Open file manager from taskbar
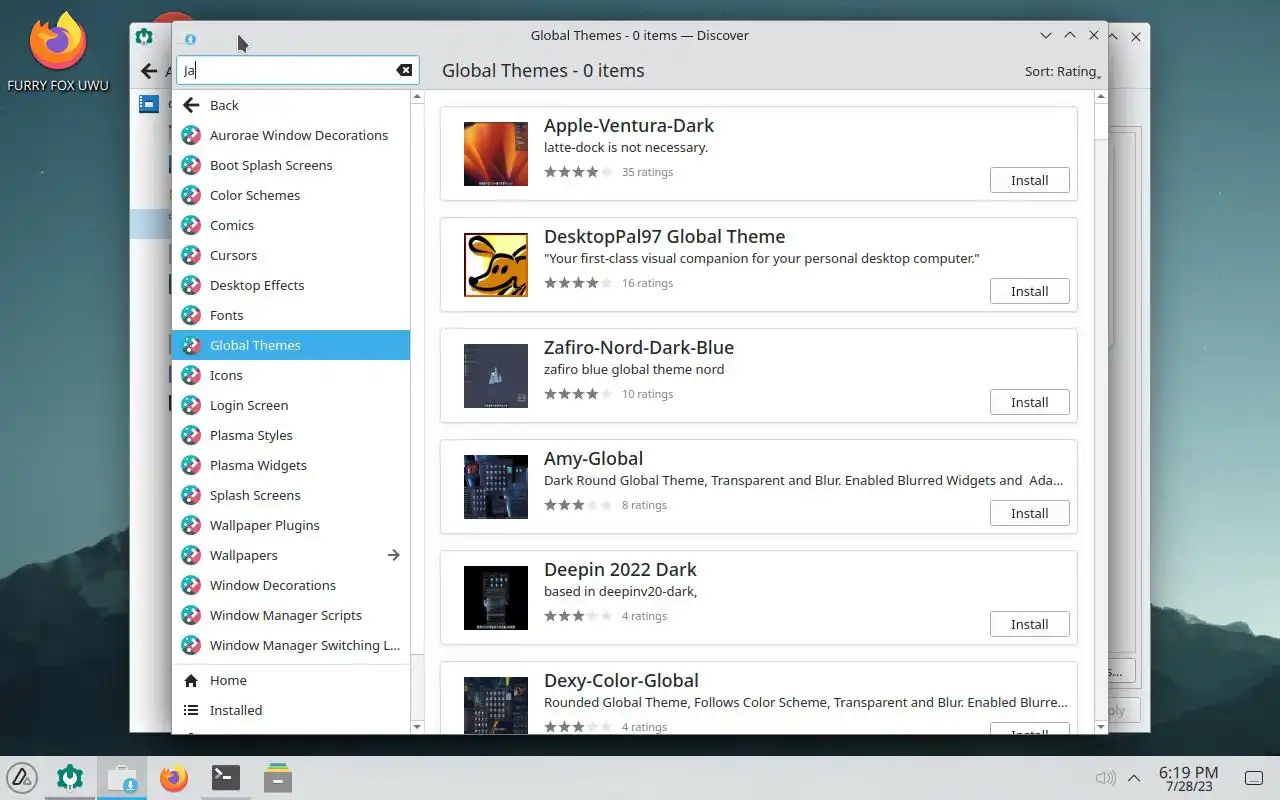 tap(278, 777)
